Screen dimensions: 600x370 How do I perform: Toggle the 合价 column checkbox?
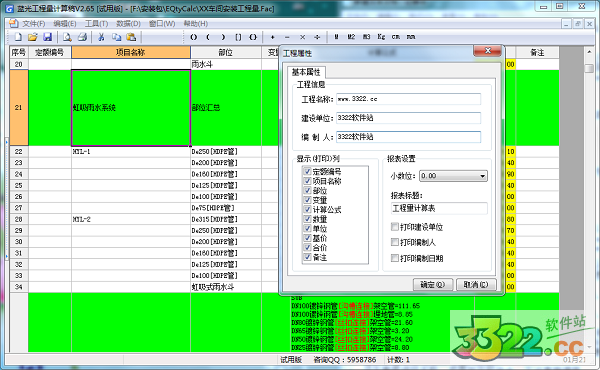pyautogui.click(x=307, y=248)
